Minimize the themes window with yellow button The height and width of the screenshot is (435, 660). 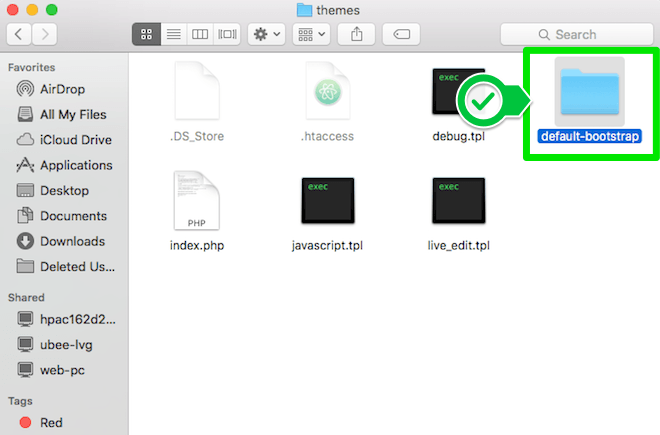[x=32, y=10]
